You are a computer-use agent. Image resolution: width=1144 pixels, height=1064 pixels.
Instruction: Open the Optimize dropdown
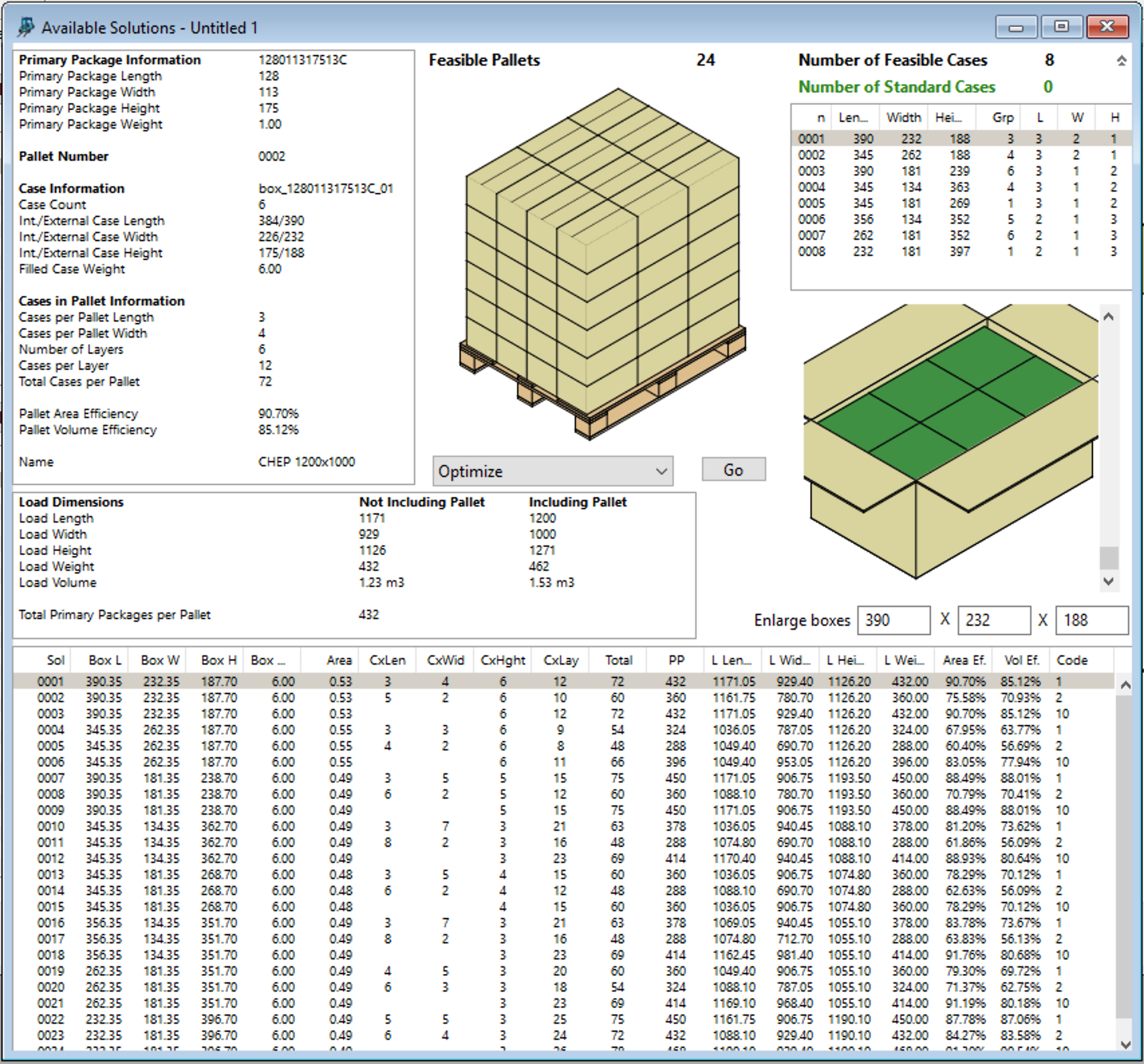point(553,471)
